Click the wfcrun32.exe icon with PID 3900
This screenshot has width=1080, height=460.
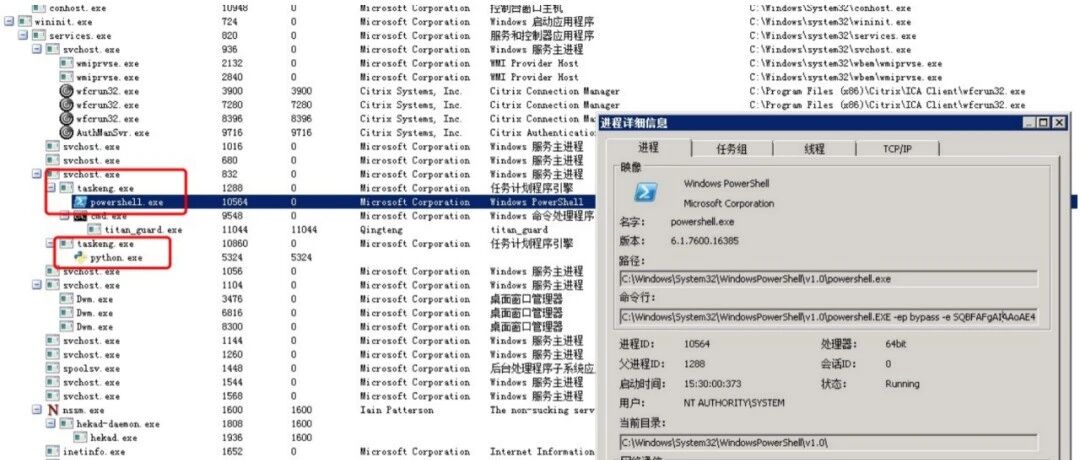[x=66, y=91]
